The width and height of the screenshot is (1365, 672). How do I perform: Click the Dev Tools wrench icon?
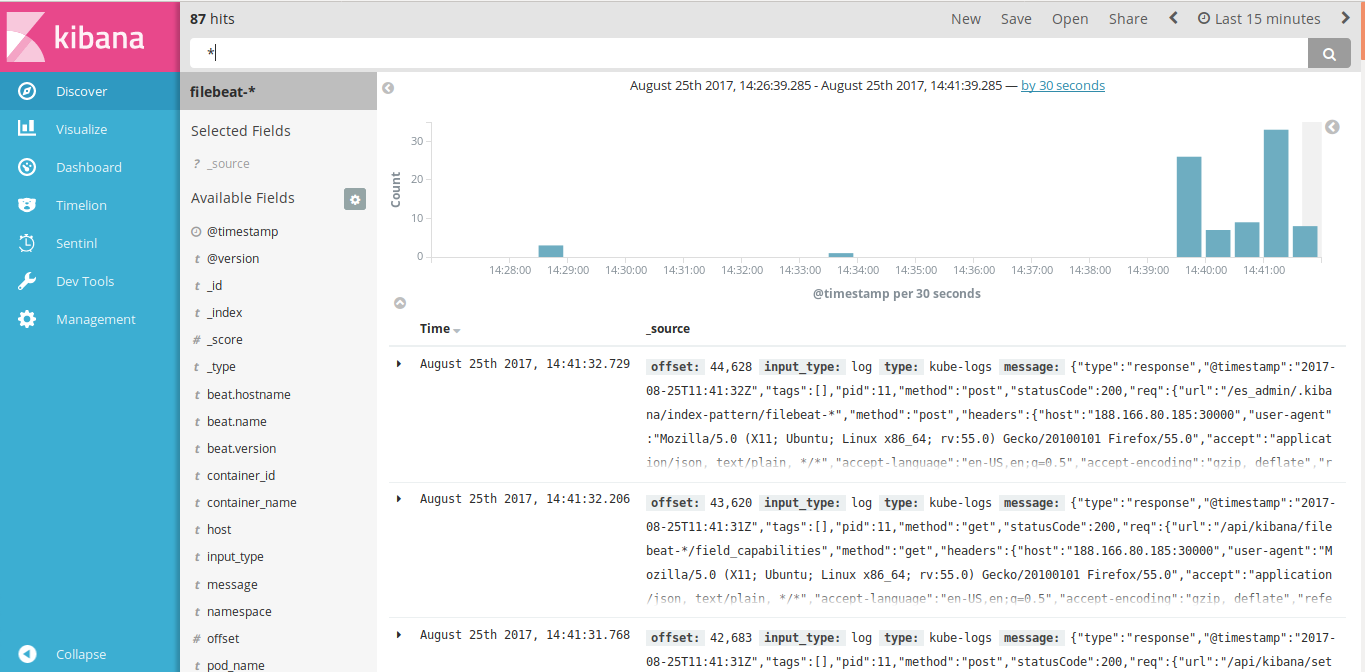click(27, 281)
